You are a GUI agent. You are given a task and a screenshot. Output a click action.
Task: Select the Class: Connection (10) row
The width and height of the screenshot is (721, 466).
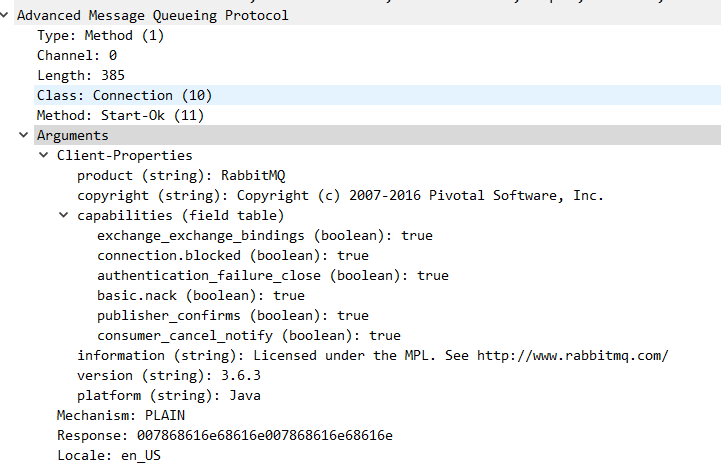[x=378, y=95]
